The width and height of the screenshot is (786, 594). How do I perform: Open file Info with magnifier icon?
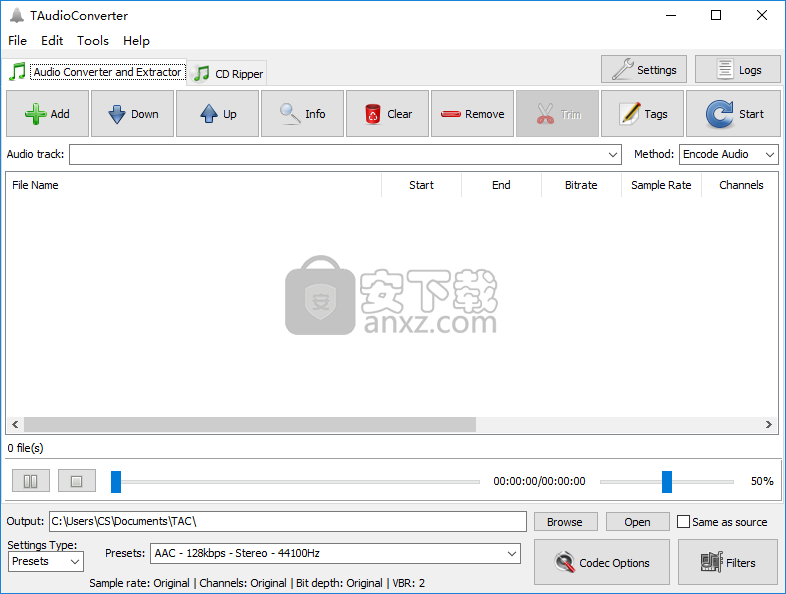(302, 114)
